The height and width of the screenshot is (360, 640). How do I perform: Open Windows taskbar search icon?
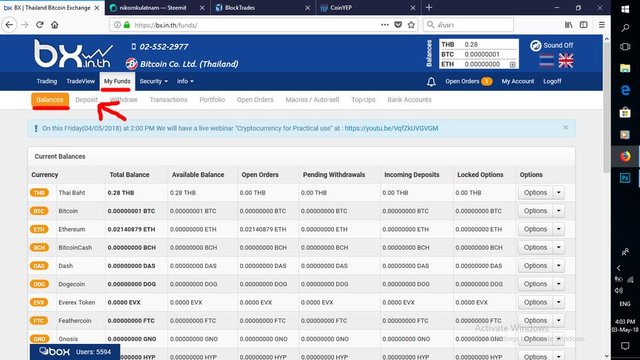click(625, 28)
